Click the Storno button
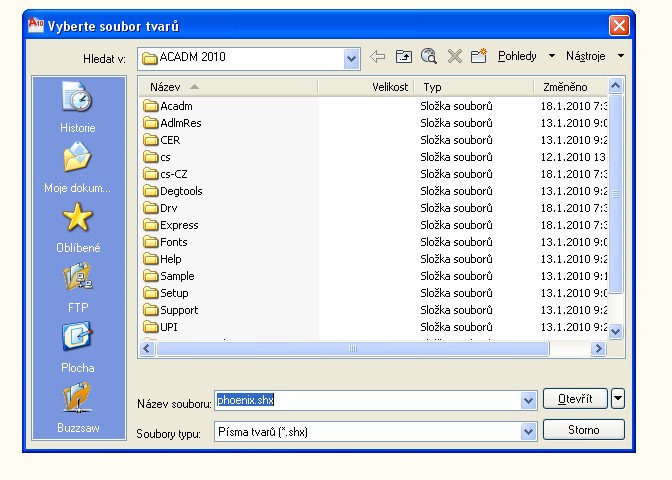This screenshot has width=672, height=480. coord(583,430)
